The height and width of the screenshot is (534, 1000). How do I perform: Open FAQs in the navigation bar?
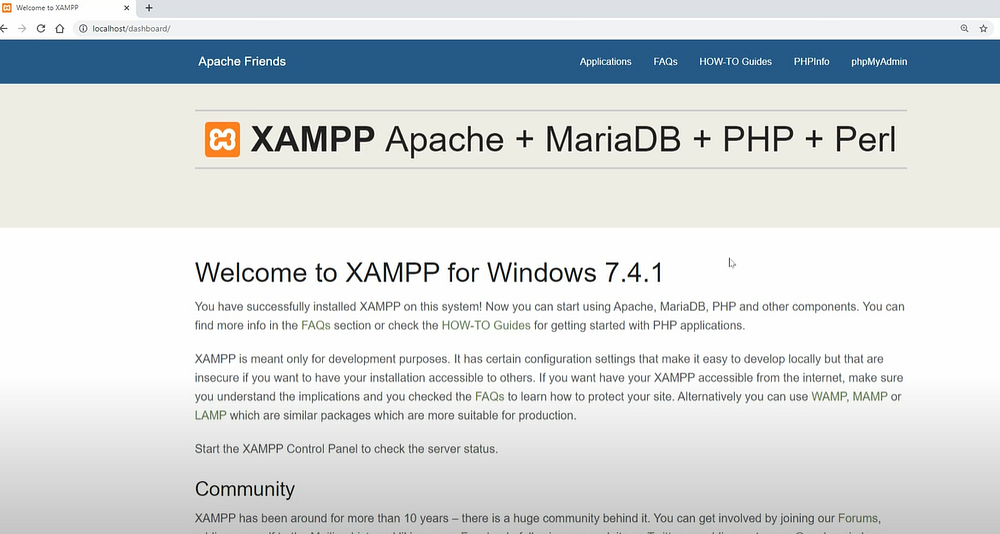click(x=665, y=62)
